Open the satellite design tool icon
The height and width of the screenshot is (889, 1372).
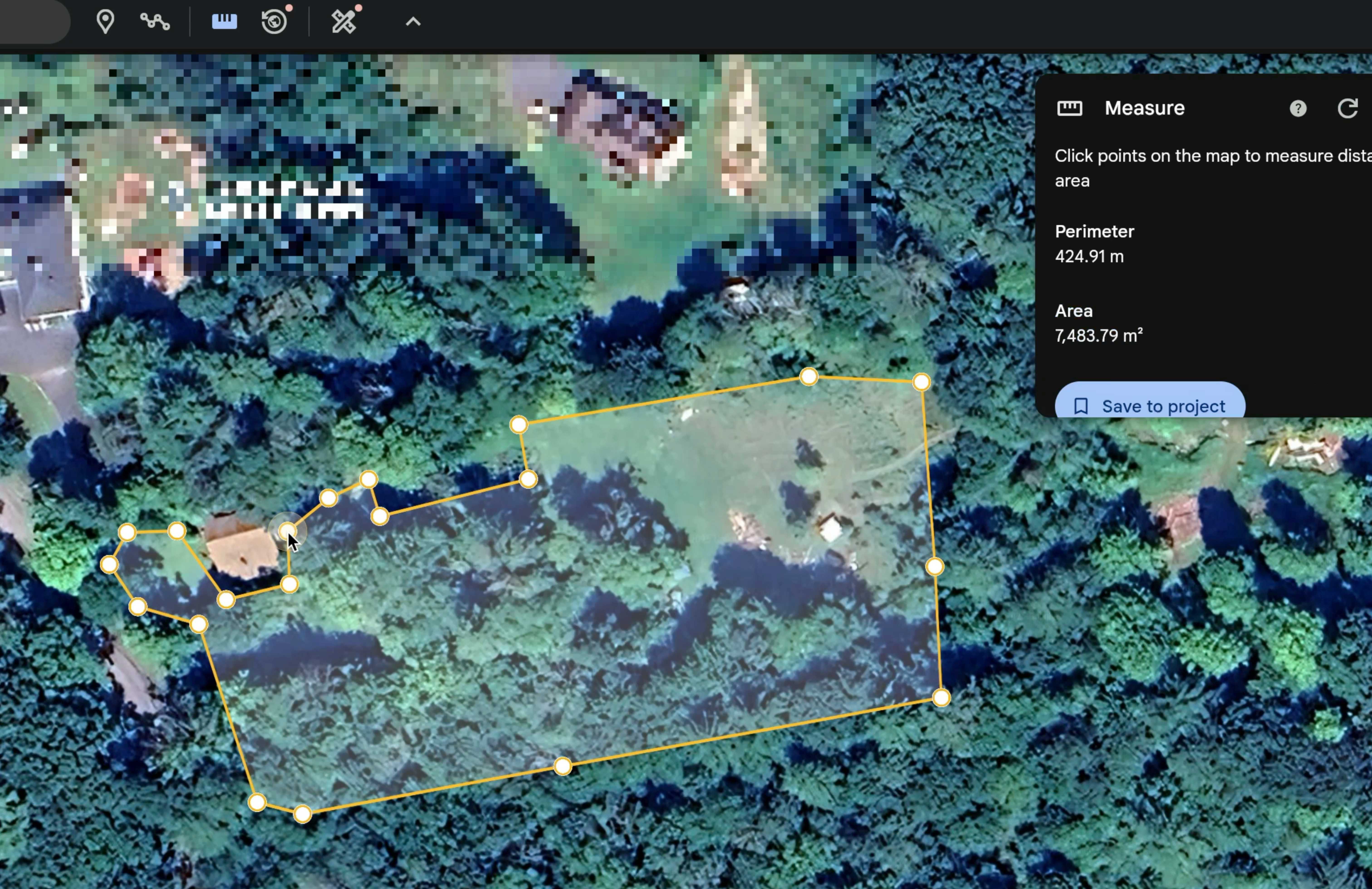(x=344, y=22)
